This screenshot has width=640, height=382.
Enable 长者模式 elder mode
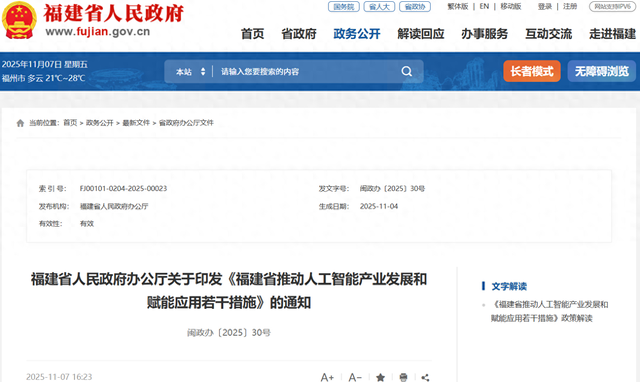(x=532, y=71)
